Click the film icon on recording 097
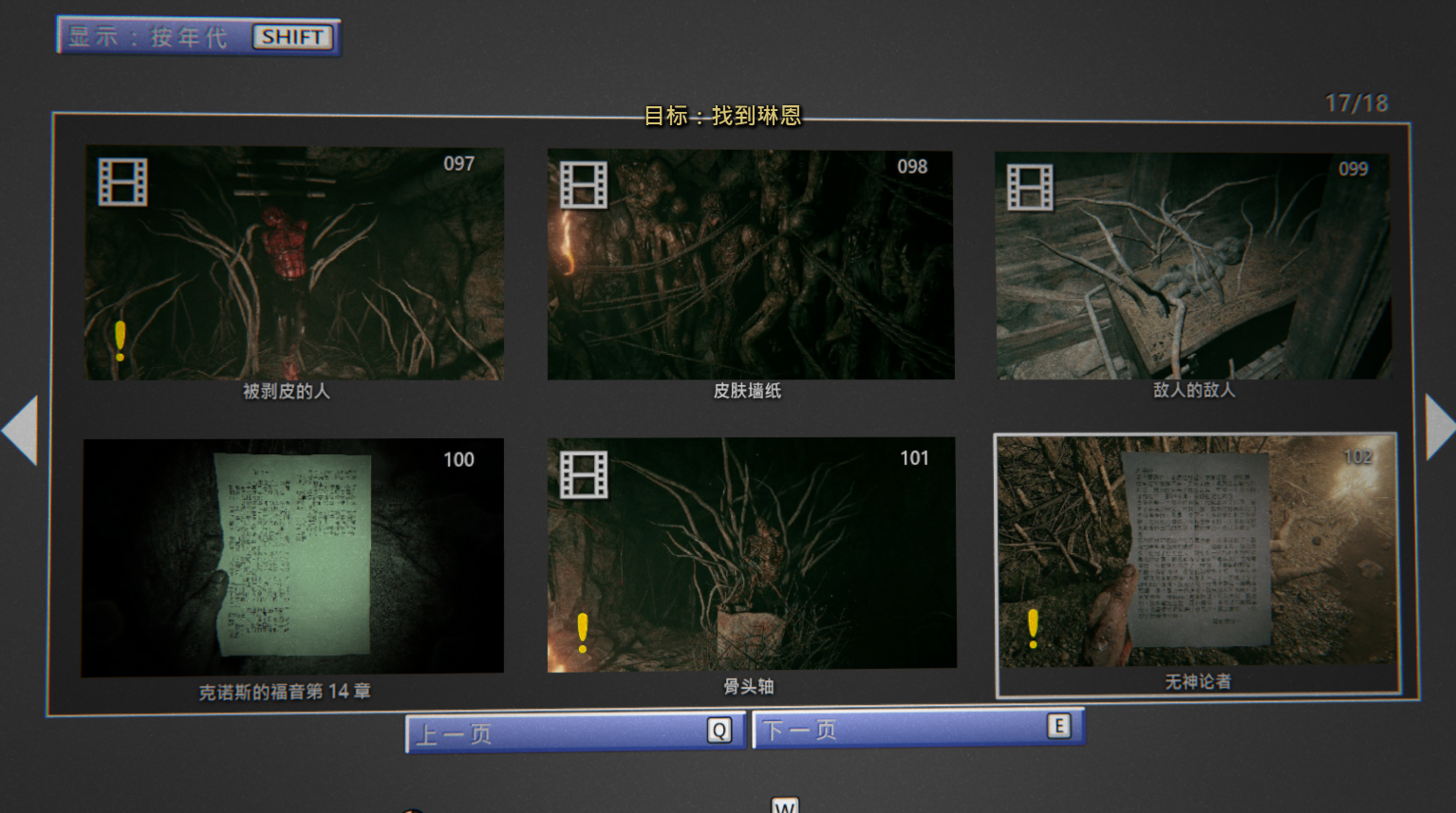Viewport: 1456px width, 813px height. click(x=123, y=181)
